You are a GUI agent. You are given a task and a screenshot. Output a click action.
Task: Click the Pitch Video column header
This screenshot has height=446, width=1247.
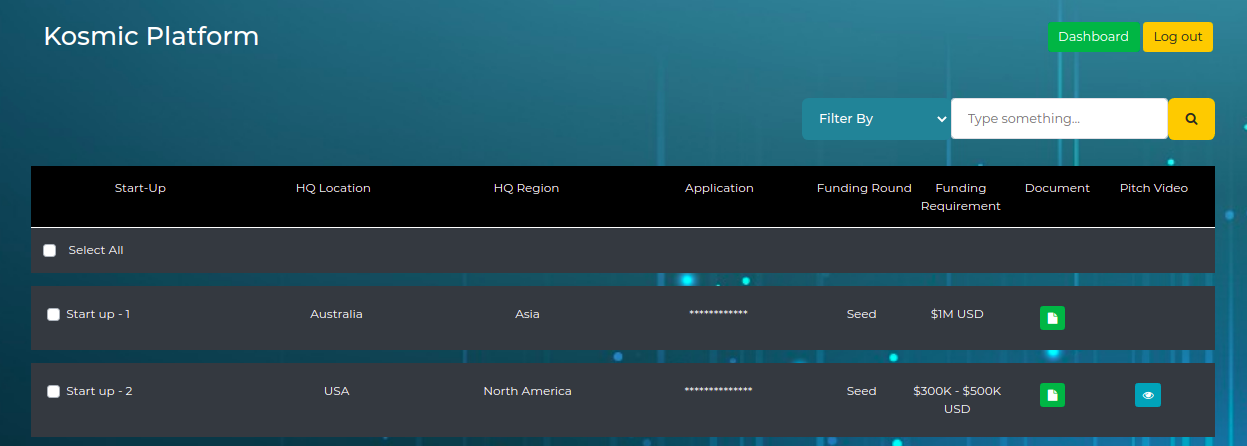(x=1154, y=188)
